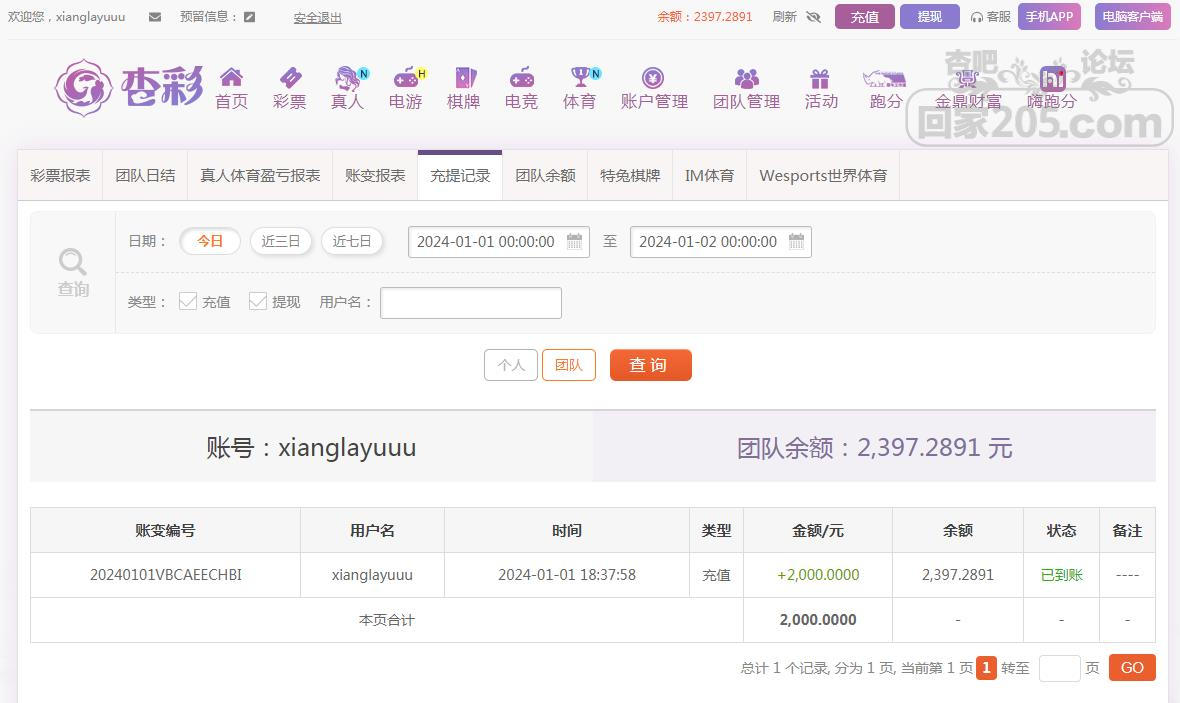Image resolution: width=1180 pixels, height=703 pixels.
Task: Open start date field 2024-01-01 00:00:00
Action: [x=499, y=242]
